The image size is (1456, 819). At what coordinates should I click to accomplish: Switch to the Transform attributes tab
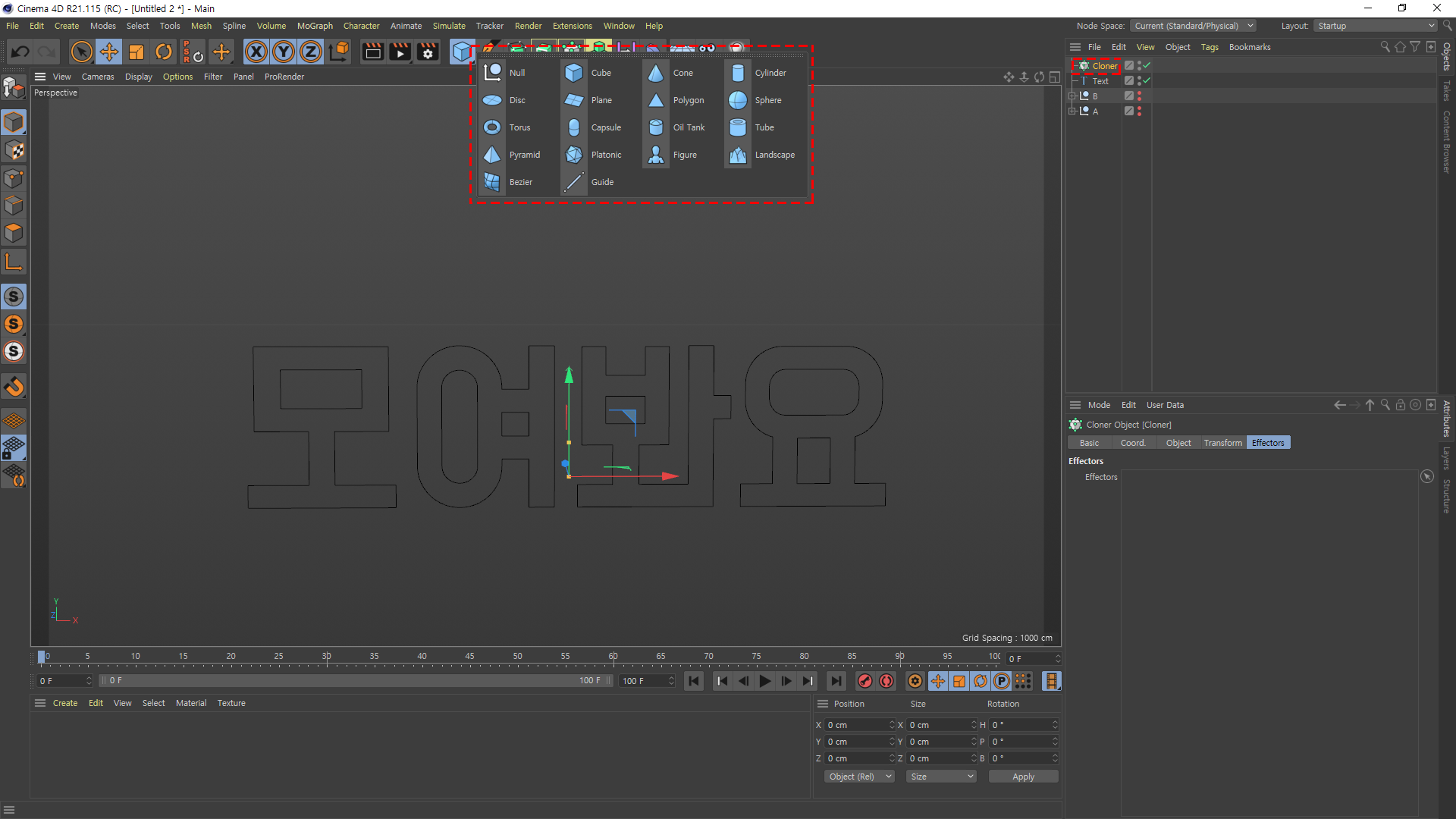1222,443
